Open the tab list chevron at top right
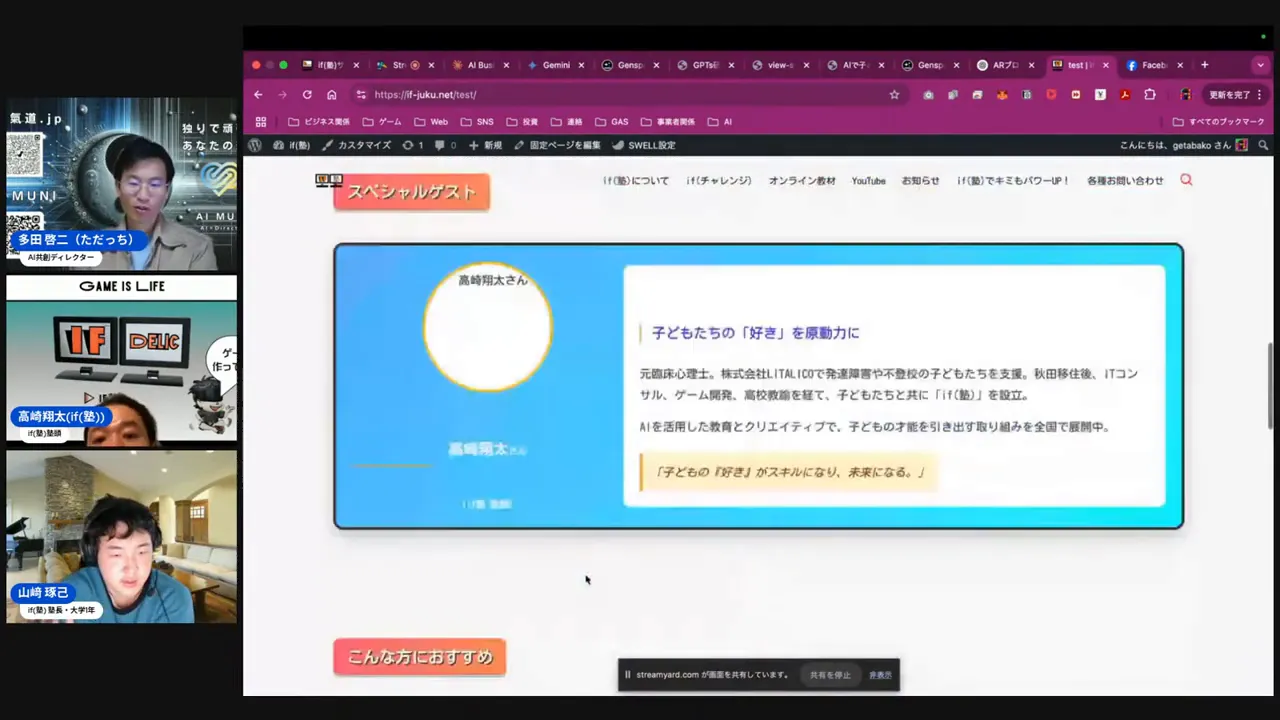This screenshot has height=720, width=1280. (x=1260, y=65)
